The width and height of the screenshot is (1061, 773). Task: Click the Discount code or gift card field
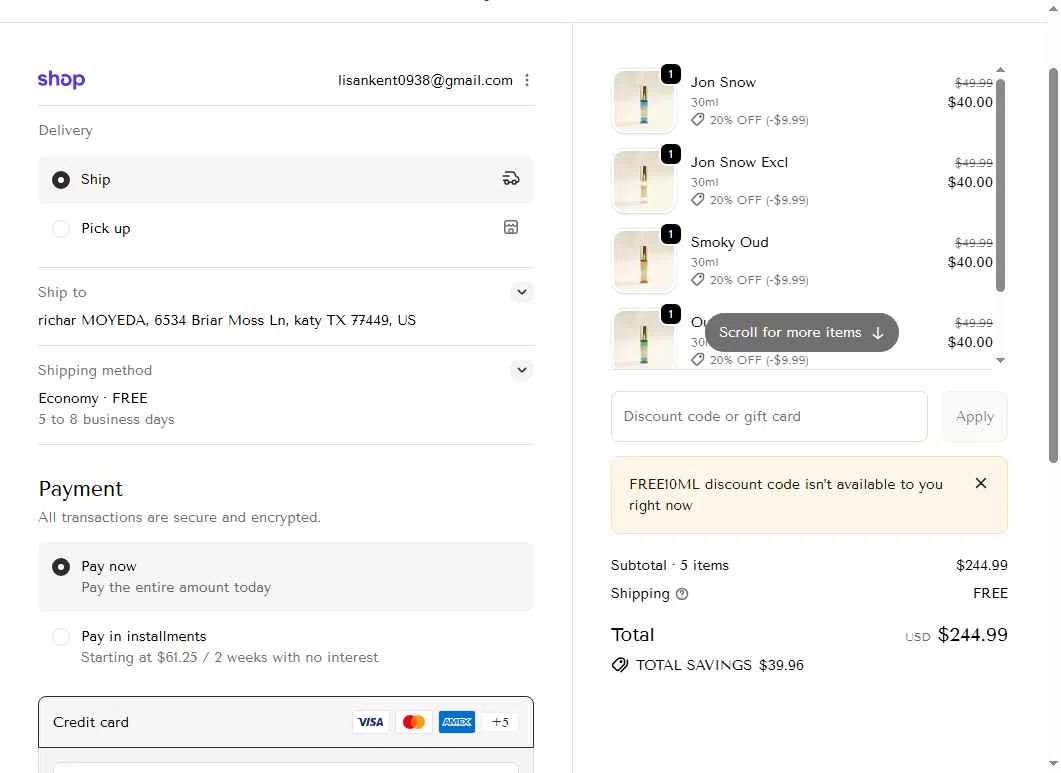(x=769, y=416)
